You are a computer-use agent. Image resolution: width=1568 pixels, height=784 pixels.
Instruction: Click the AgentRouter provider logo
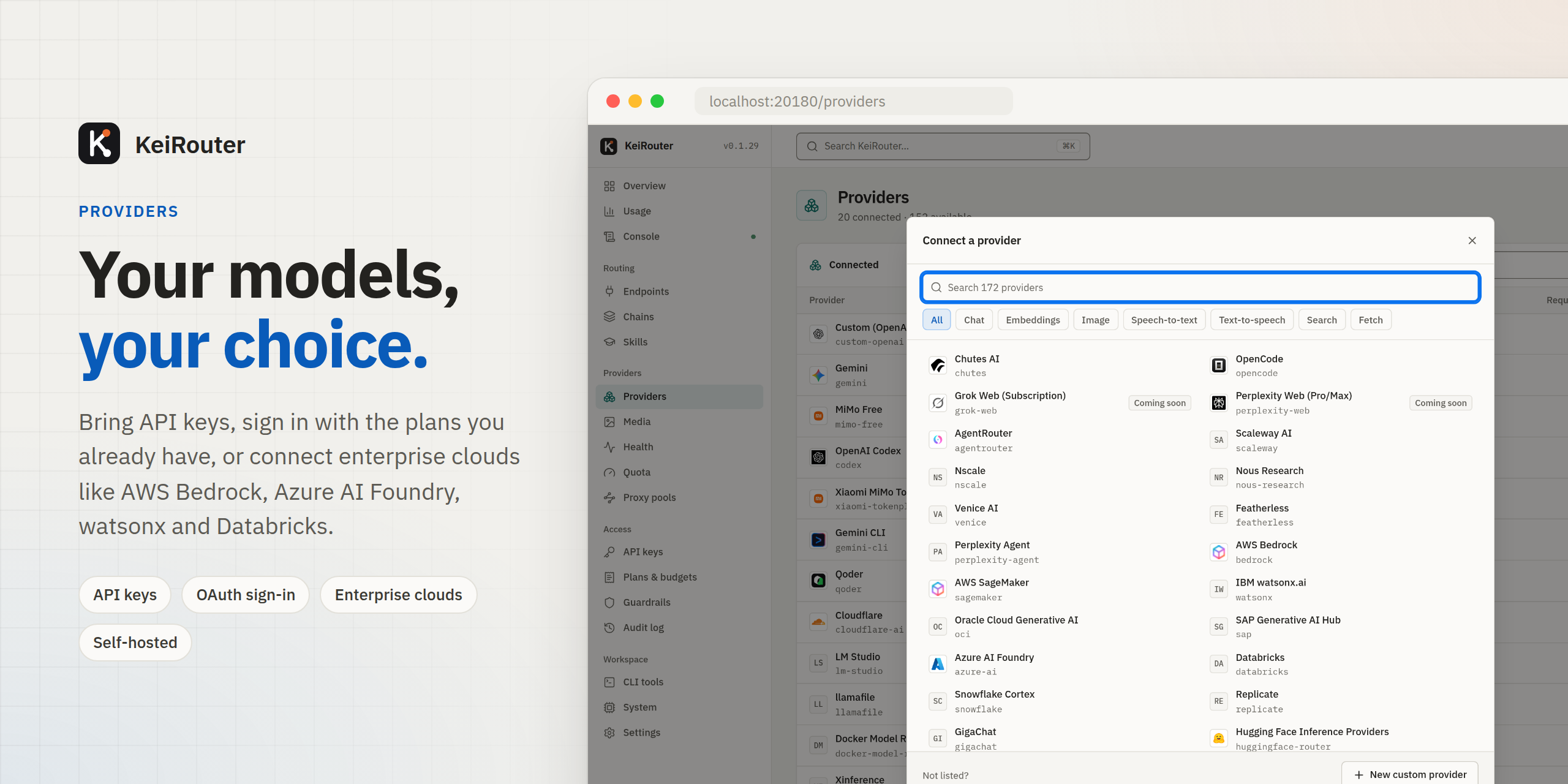[938, 440]
